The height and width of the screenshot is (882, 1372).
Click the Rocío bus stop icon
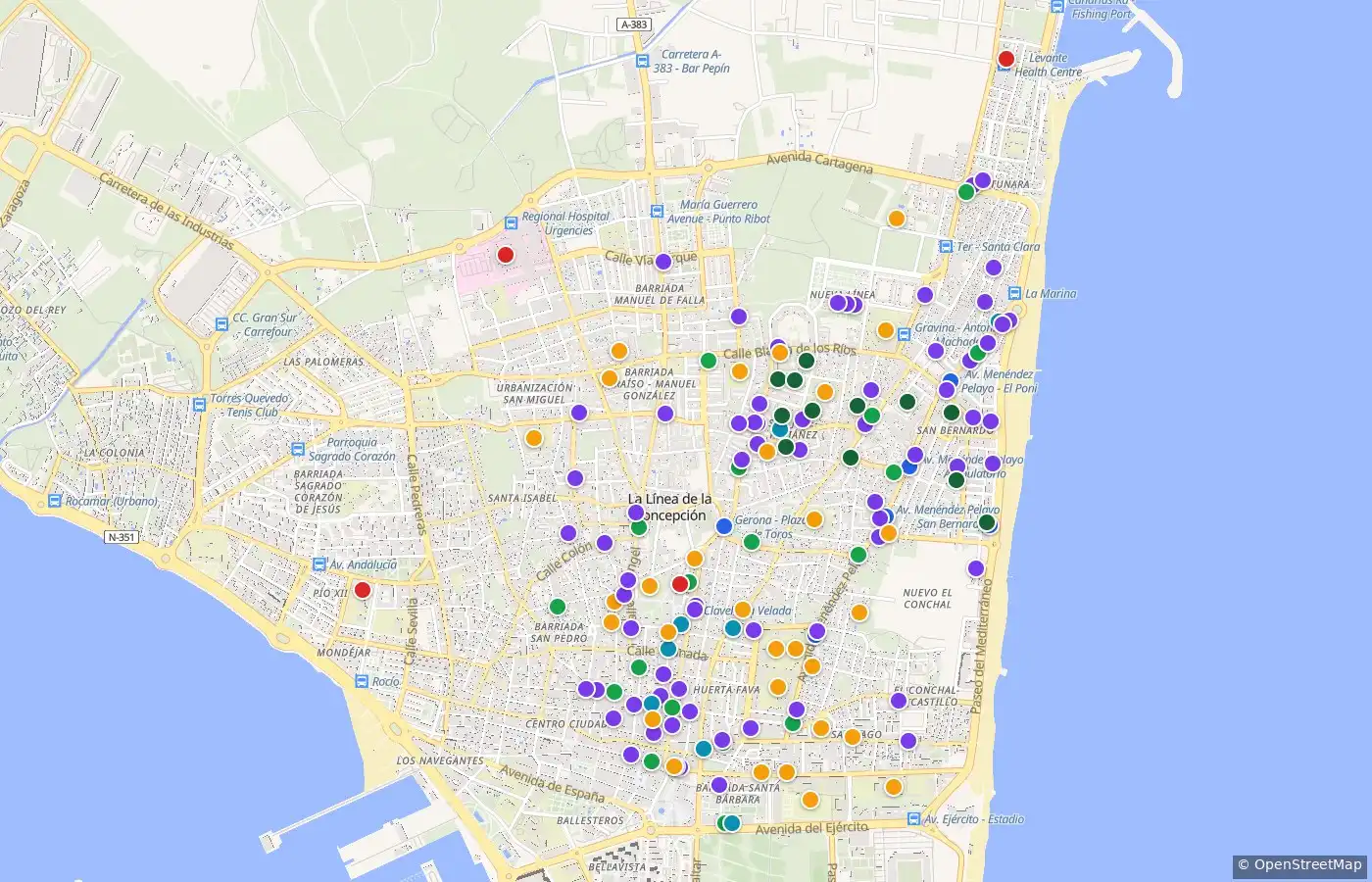point(361,681)
